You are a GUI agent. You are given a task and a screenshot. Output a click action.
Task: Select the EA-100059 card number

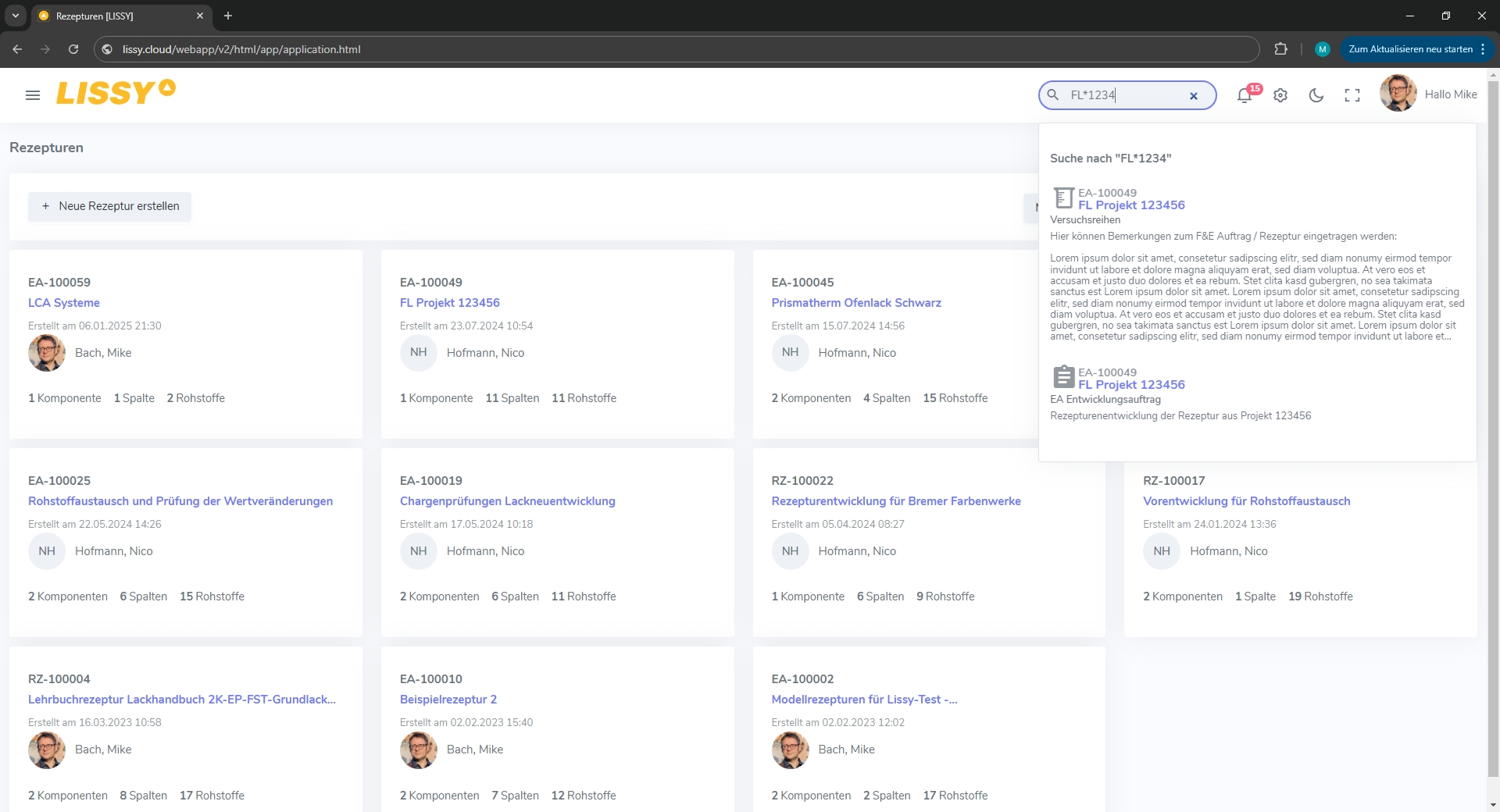tap(59, 283)
